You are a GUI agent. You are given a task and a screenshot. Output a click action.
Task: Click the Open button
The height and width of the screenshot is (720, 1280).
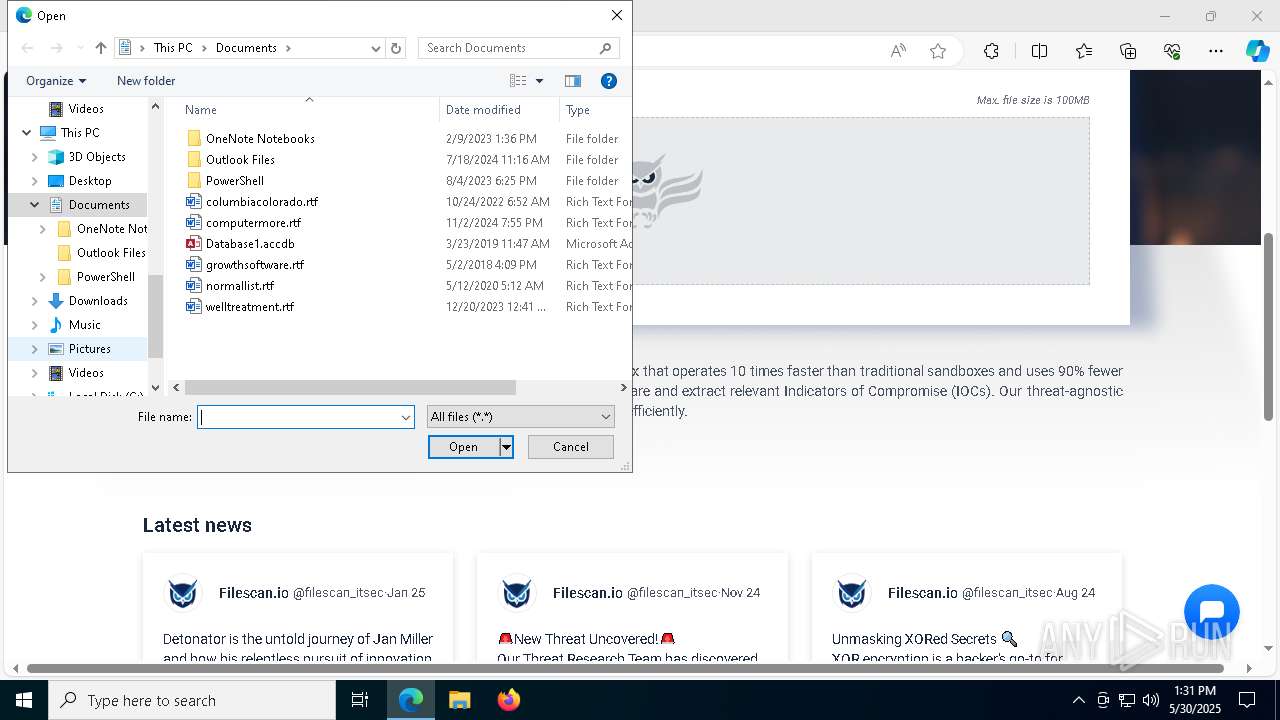point(463,447)
